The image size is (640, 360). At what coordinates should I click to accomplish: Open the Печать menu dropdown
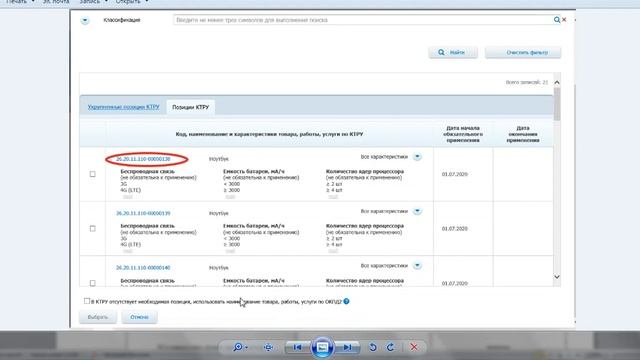(20, 2)
